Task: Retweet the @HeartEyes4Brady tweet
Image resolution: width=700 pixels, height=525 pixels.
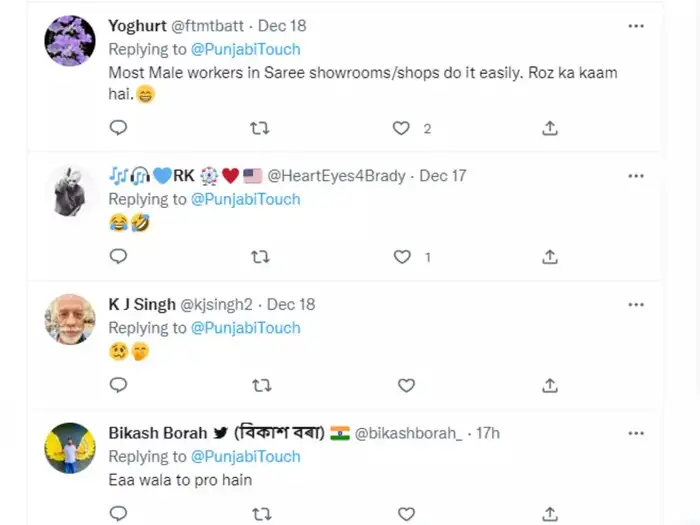Action: point(260,257)
